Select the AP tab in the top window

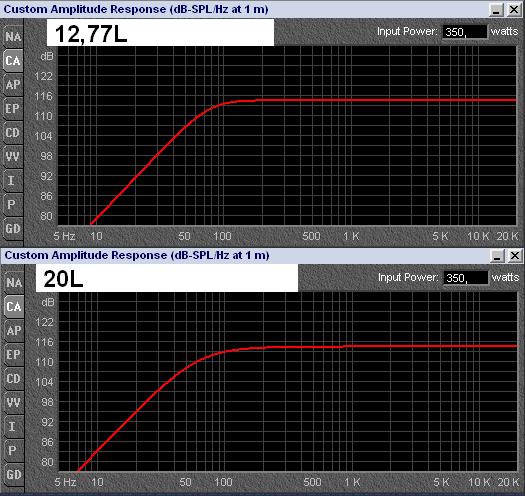click(x=13, y=84)
